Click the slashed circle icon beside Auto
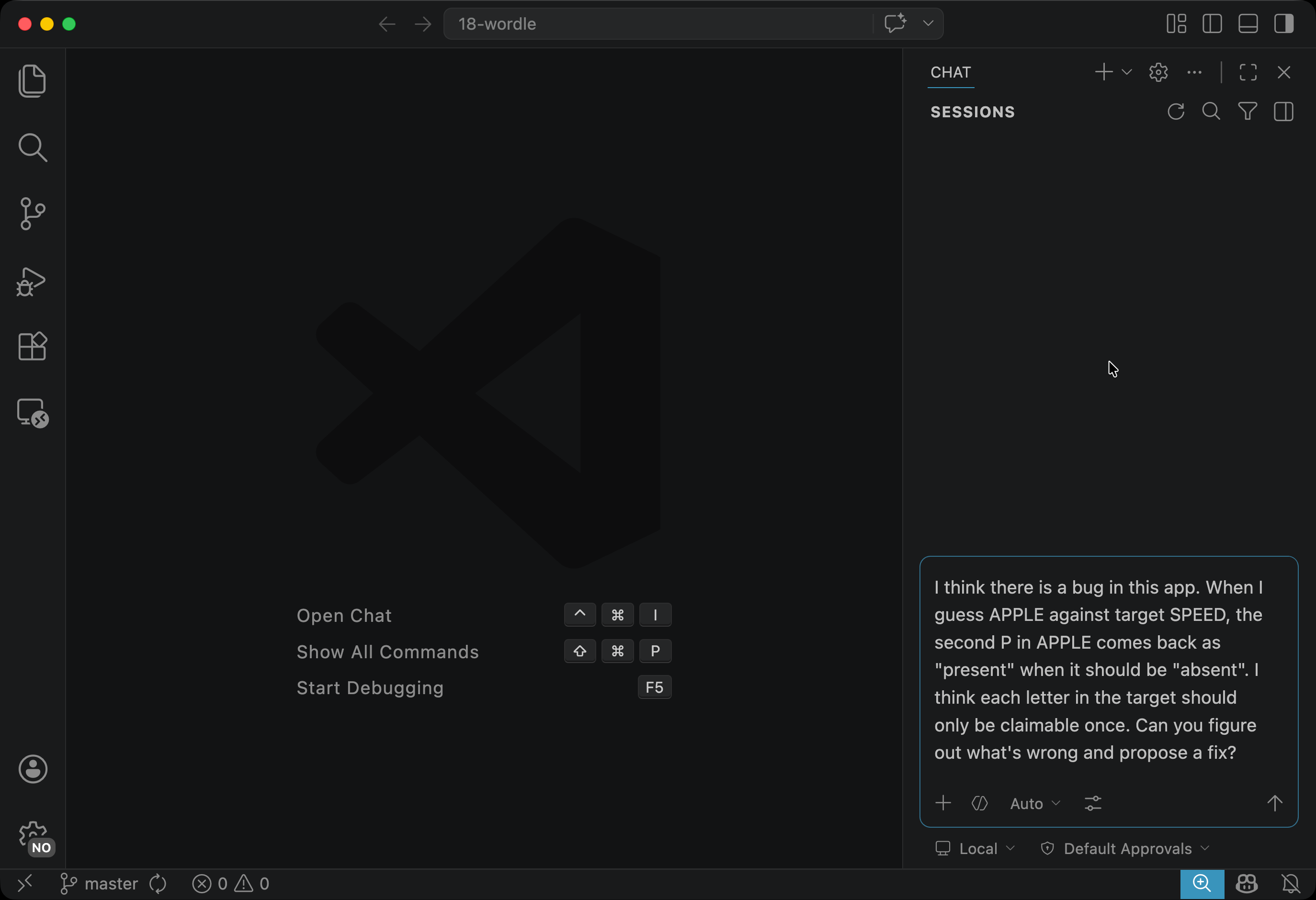 pos(980,803)
